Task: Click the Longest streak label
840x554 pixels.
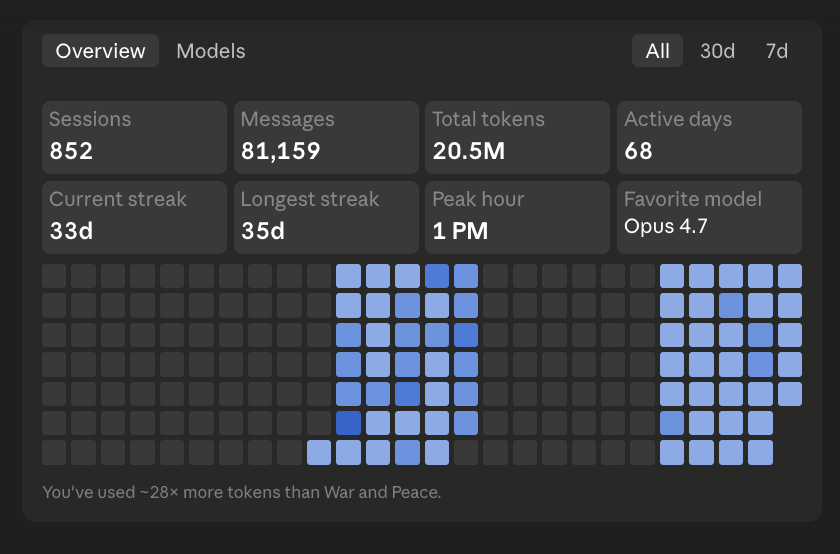Action: tap(310, 199)
